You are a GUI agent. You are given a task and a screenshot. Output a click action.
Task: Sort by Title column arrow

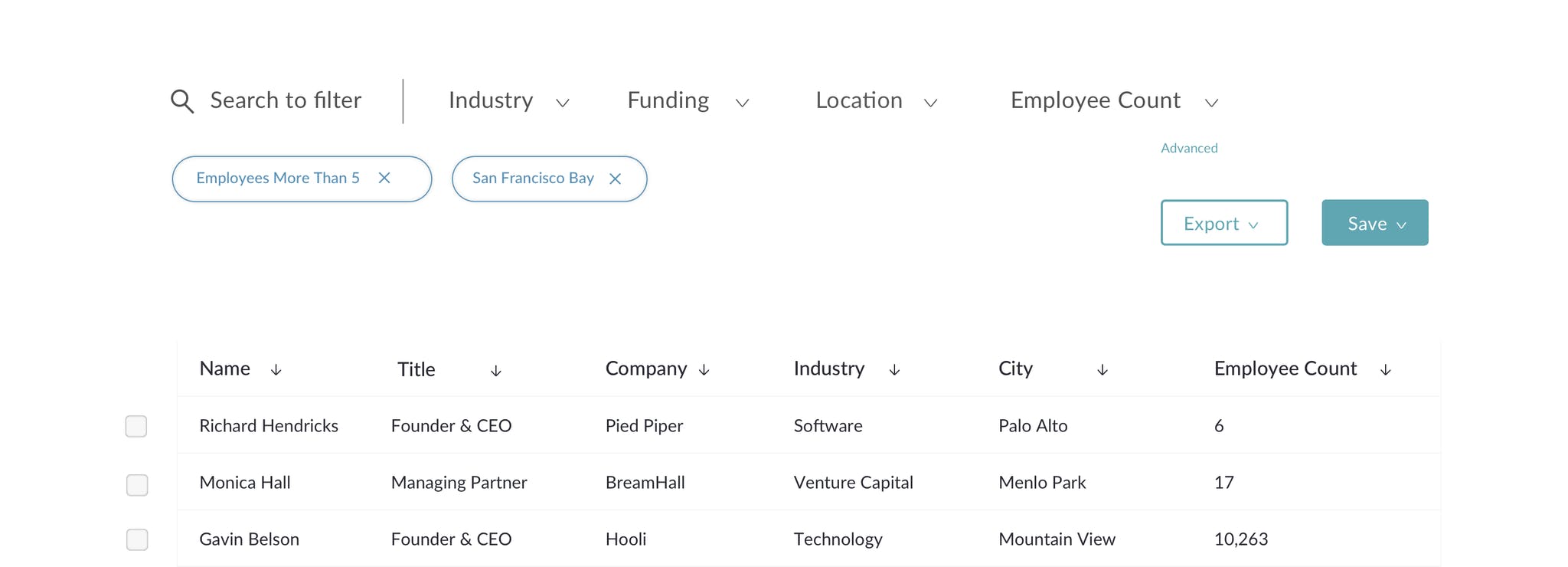point(496,371)
